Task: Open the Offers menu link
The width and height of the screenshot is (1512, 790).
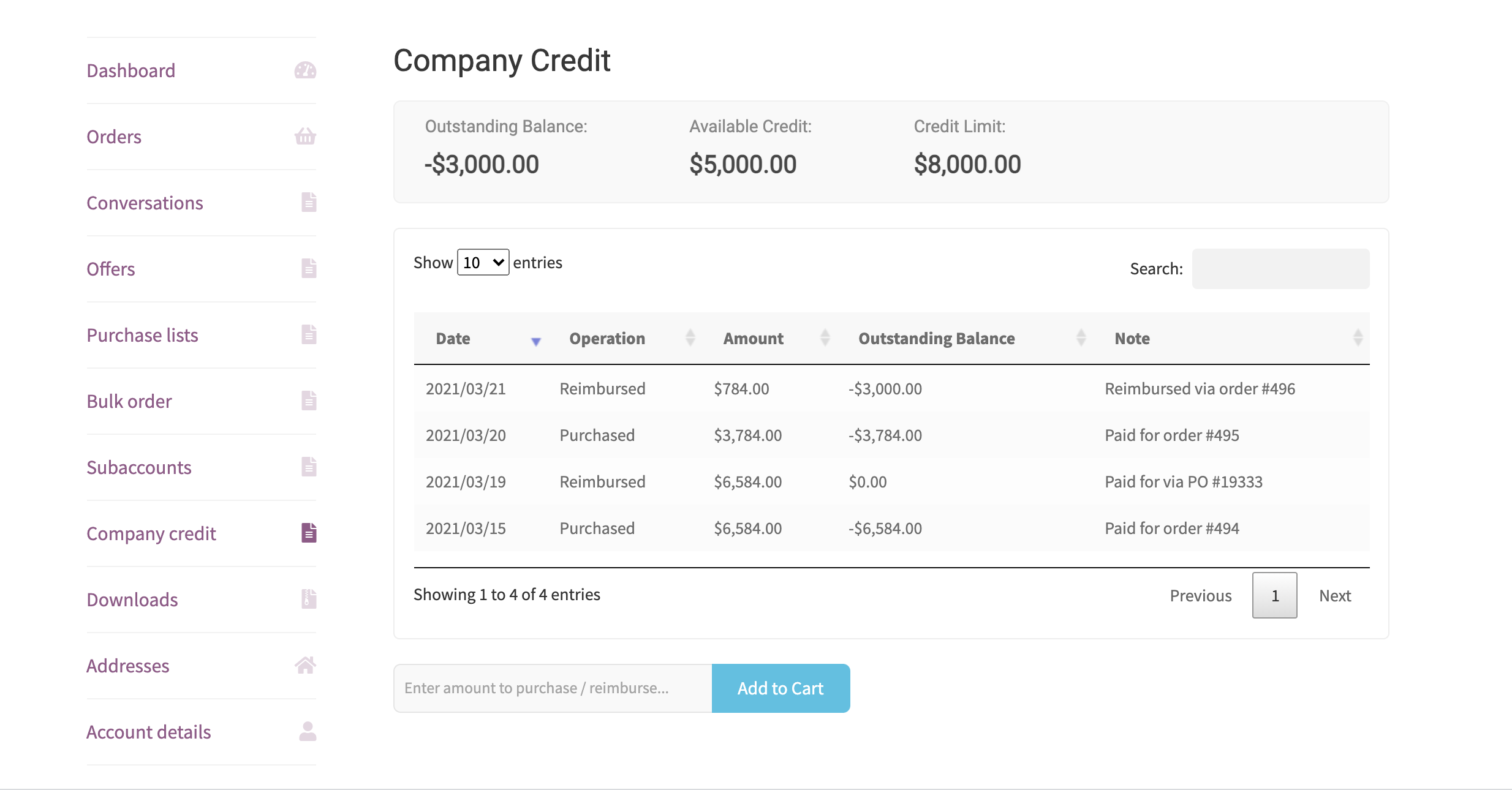Action: (111, 269)
